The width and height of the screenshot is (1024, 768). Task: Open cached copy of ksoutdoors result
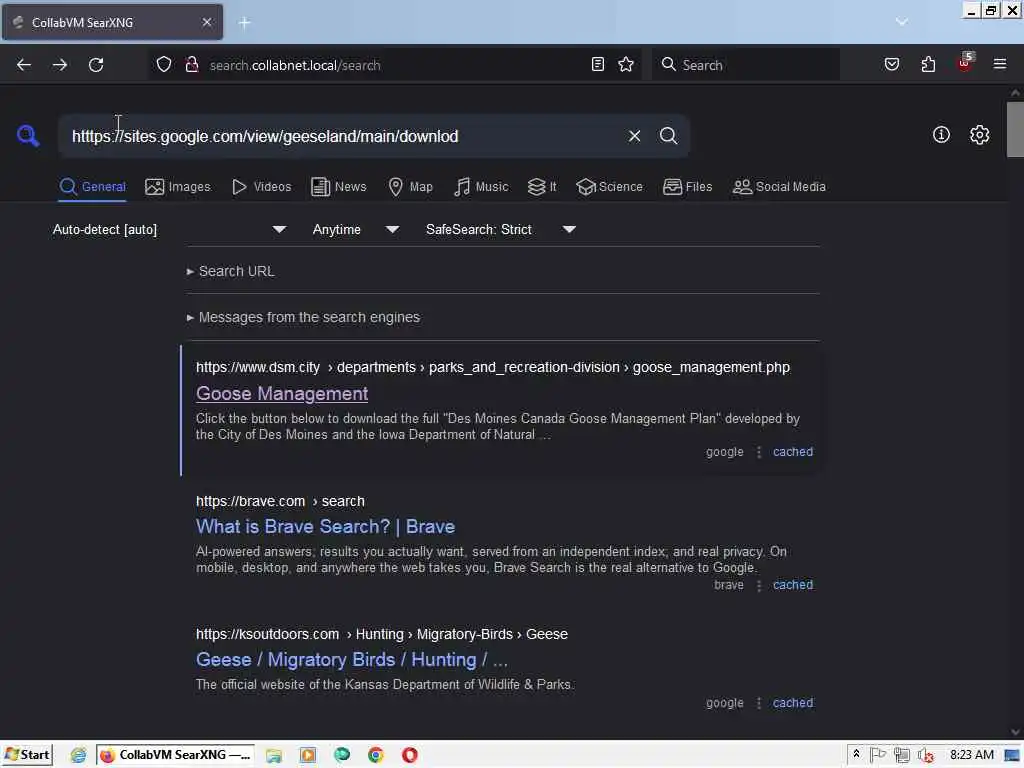793,703
